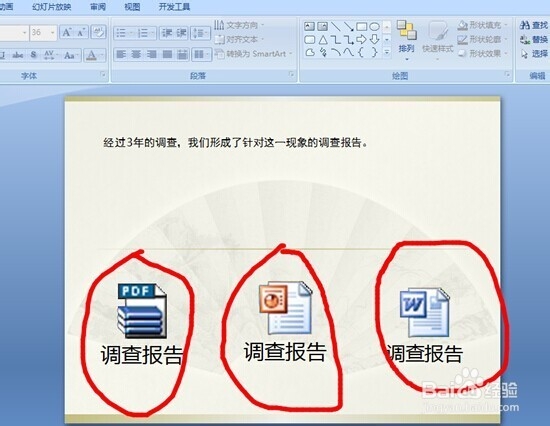Increase font size with grow font icon
Viewport: 550px width, 426px height.
66,33
